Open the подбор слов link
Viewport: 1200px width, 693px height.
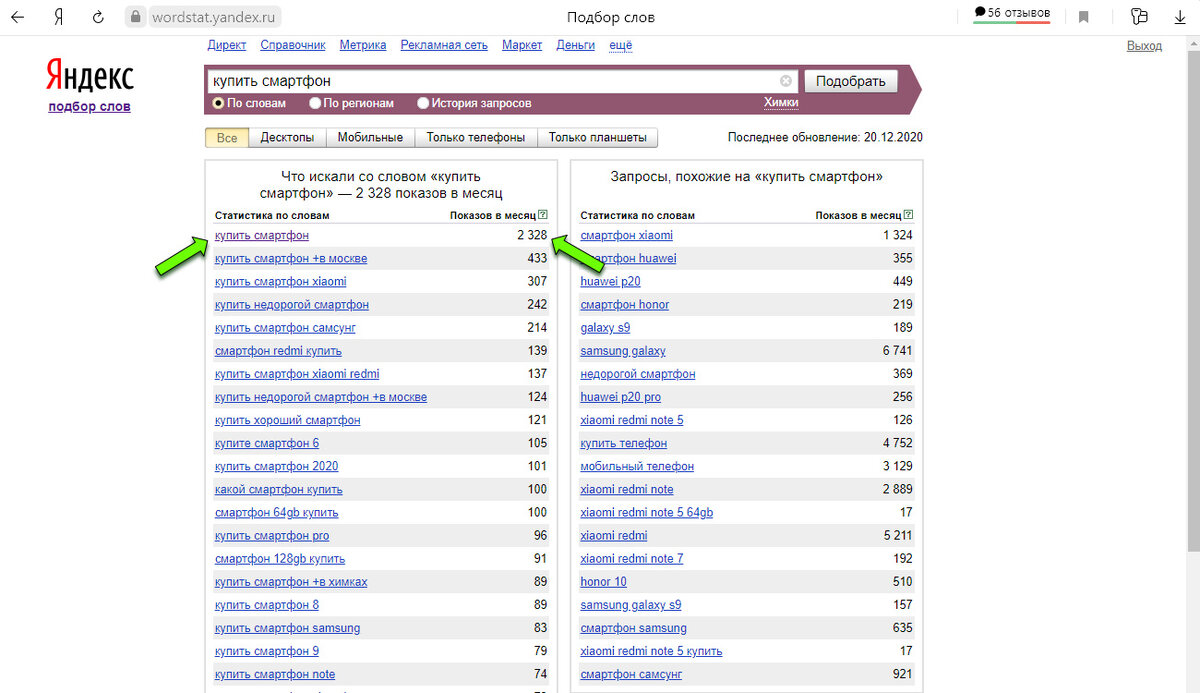pos(89,107)
